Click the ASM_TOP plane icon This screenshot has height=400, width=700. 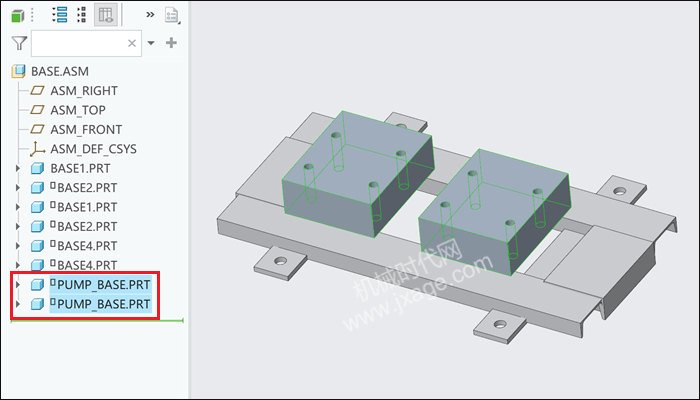pyautogui.click(x=37, y=110)
